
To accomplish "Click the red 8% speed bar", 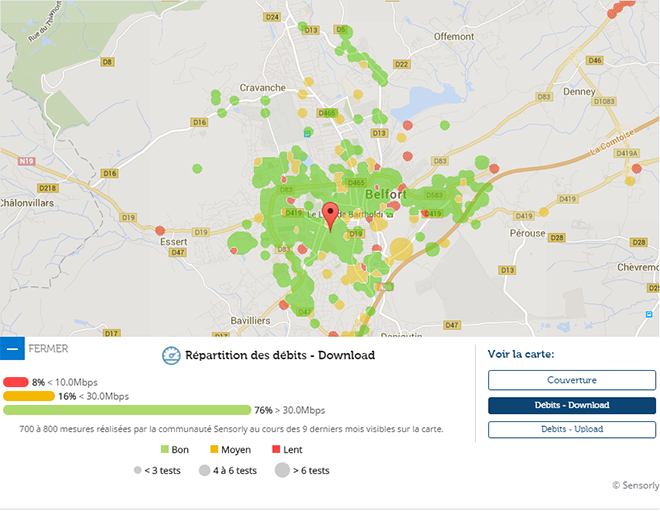I will [16, 382].
